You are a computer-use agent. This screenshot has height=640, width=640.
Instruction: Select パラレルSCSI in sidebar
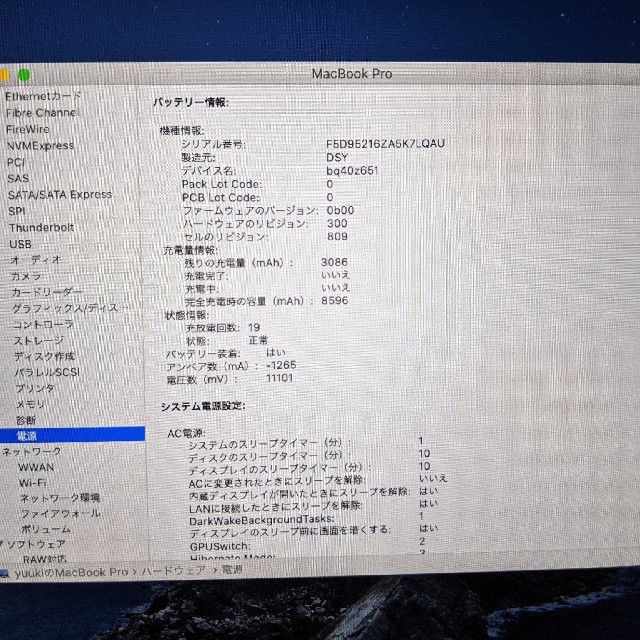coord(47,372)
